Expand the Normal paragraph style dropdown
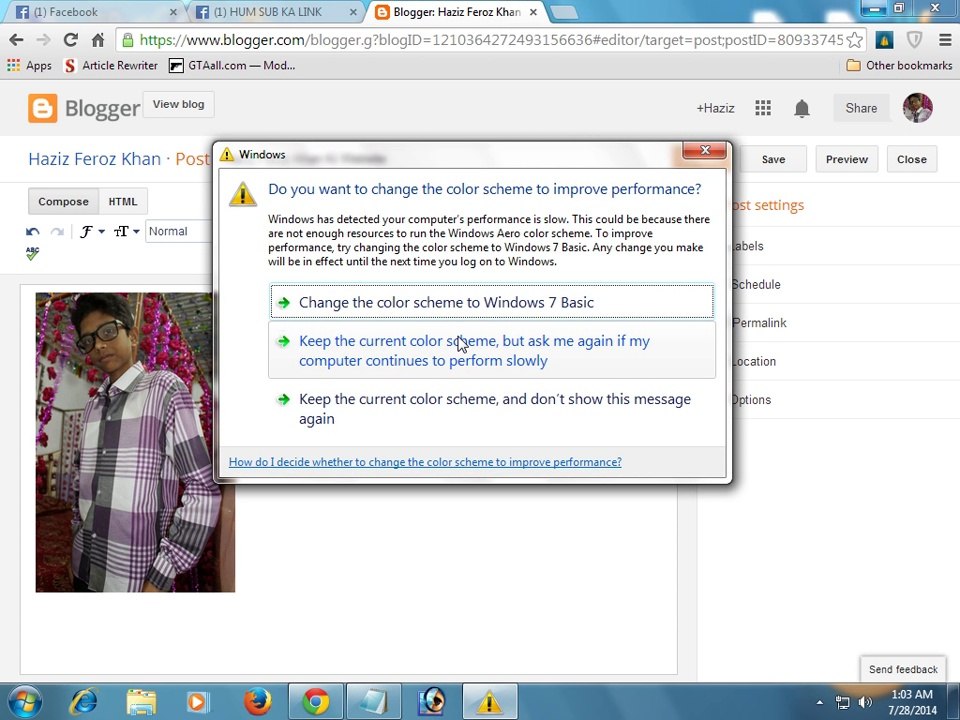This screenshot has height=720, width=960. (x=179, y=231)
